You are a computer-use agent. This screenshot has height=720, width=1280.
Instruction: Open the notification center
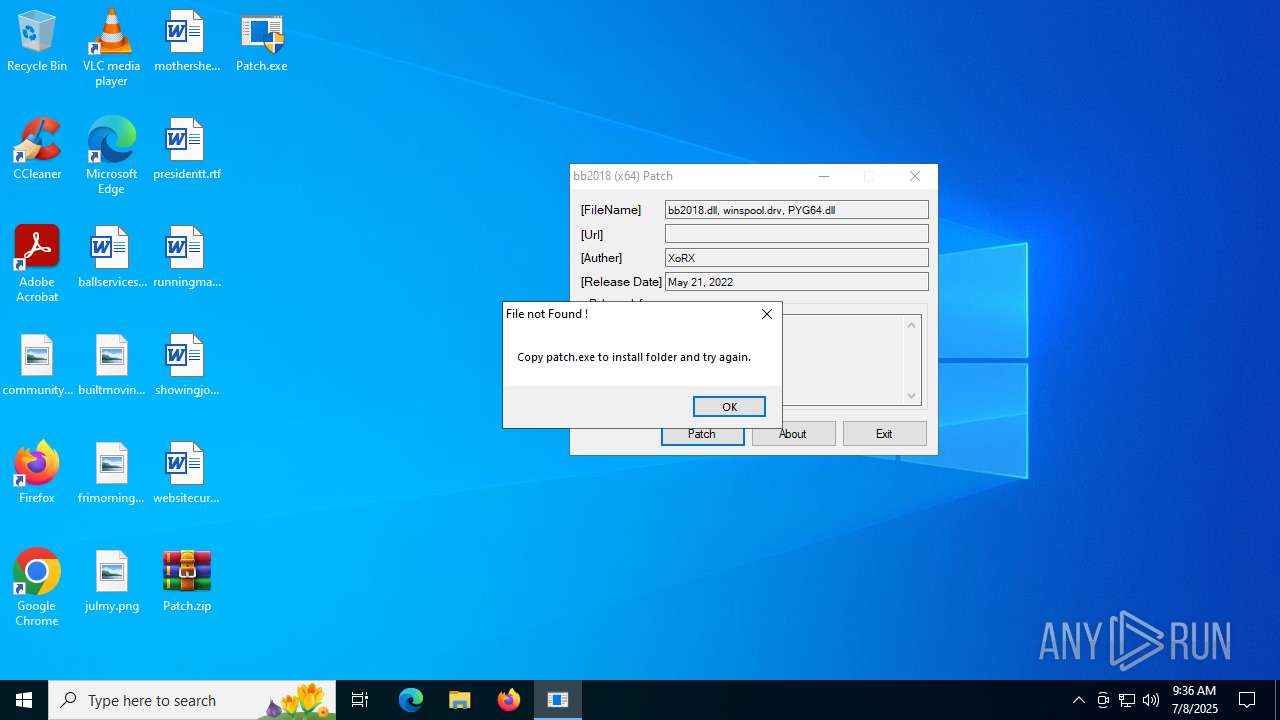pos(1247,700)
